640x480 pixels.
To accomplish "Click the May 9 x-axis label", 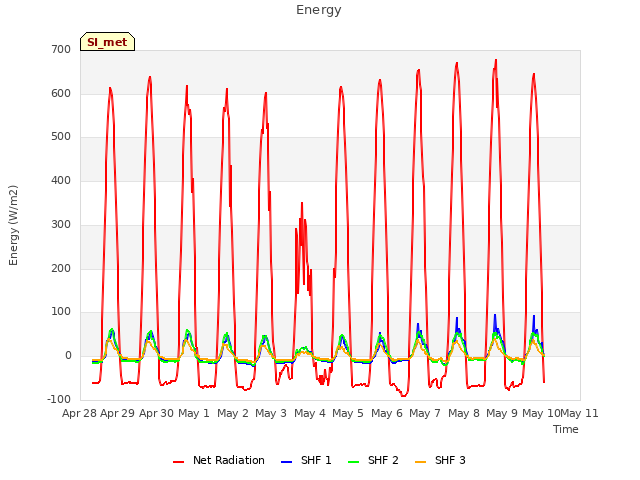I will point(502,413).
